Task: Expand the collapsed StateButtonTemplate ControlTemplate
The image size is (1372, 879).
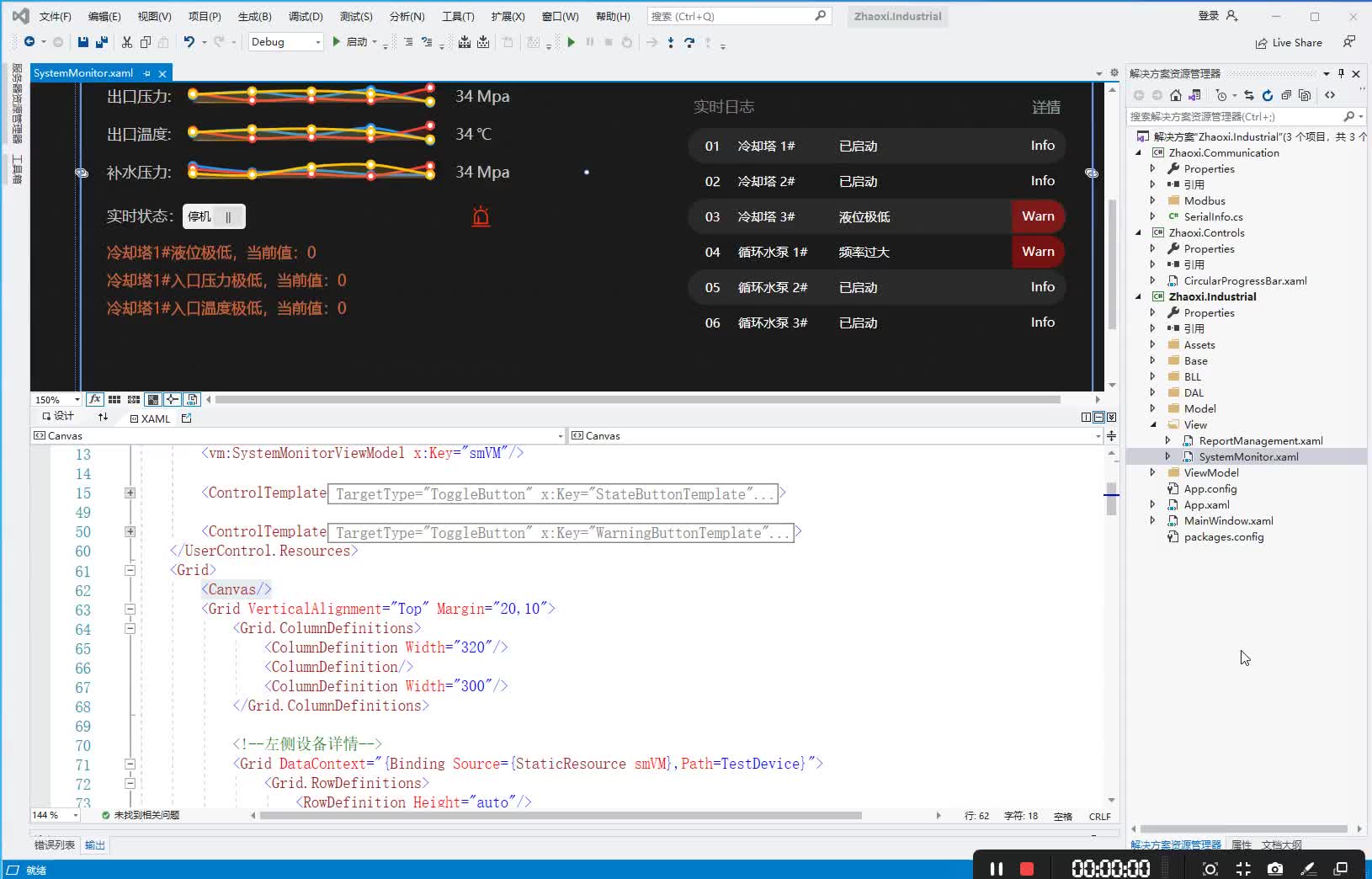Action: tap(130, 493)
